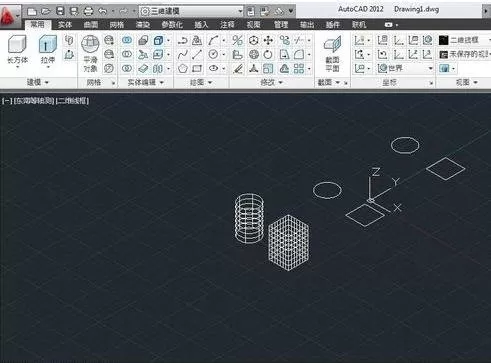
Task: Click the Move four-arrow tool
Action: [268, 41]
